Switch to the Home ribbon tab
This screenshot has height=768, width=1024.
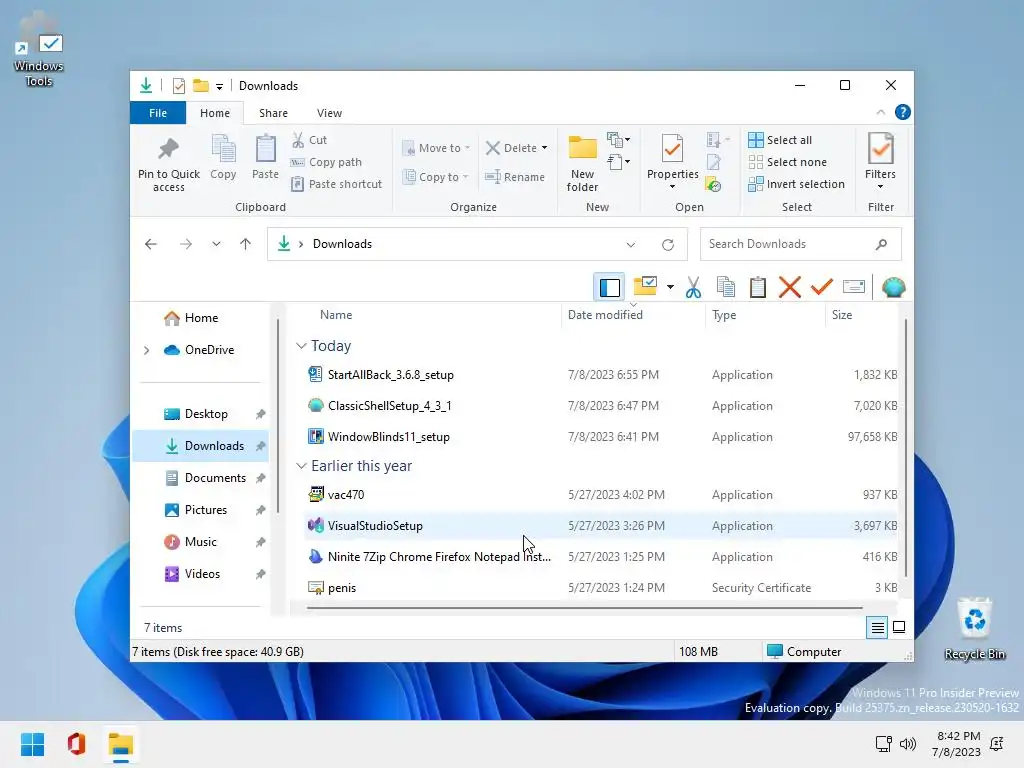pyautogui.click(x=215, y=113)
